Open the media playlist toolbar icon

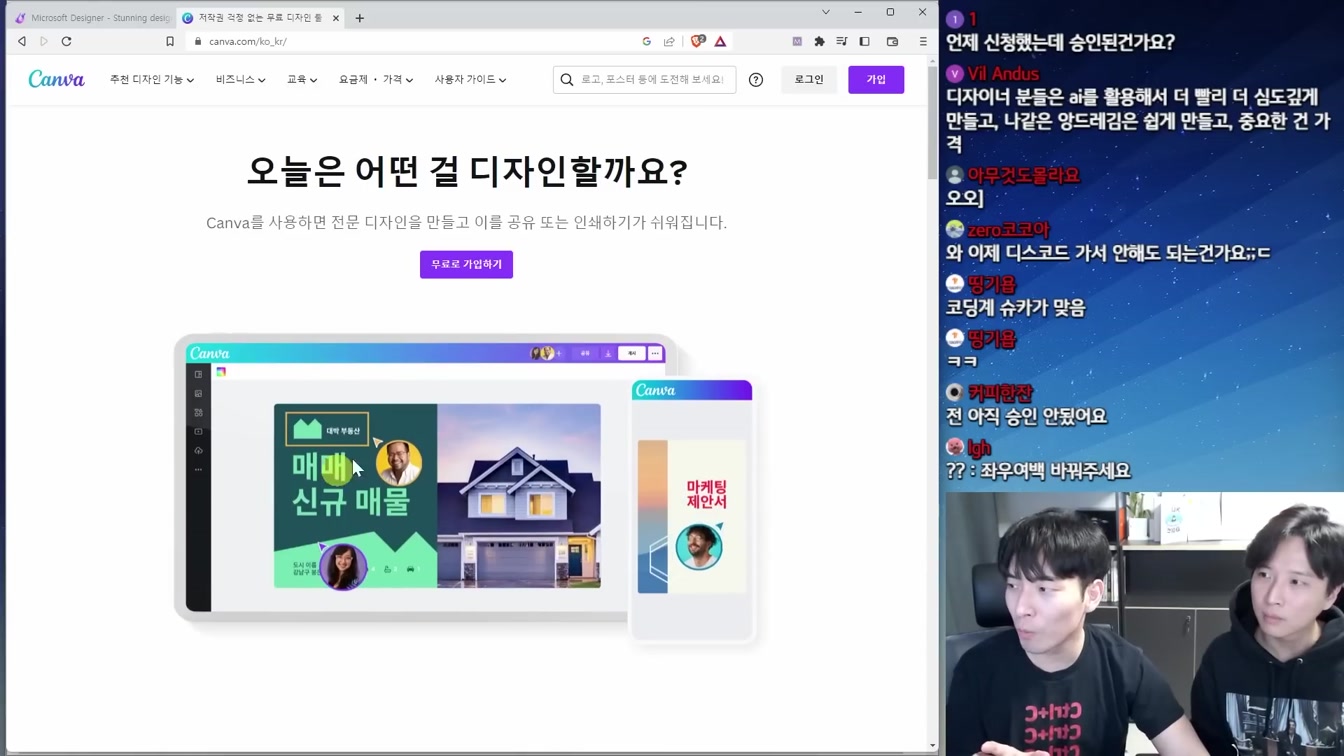pos(842,41)
